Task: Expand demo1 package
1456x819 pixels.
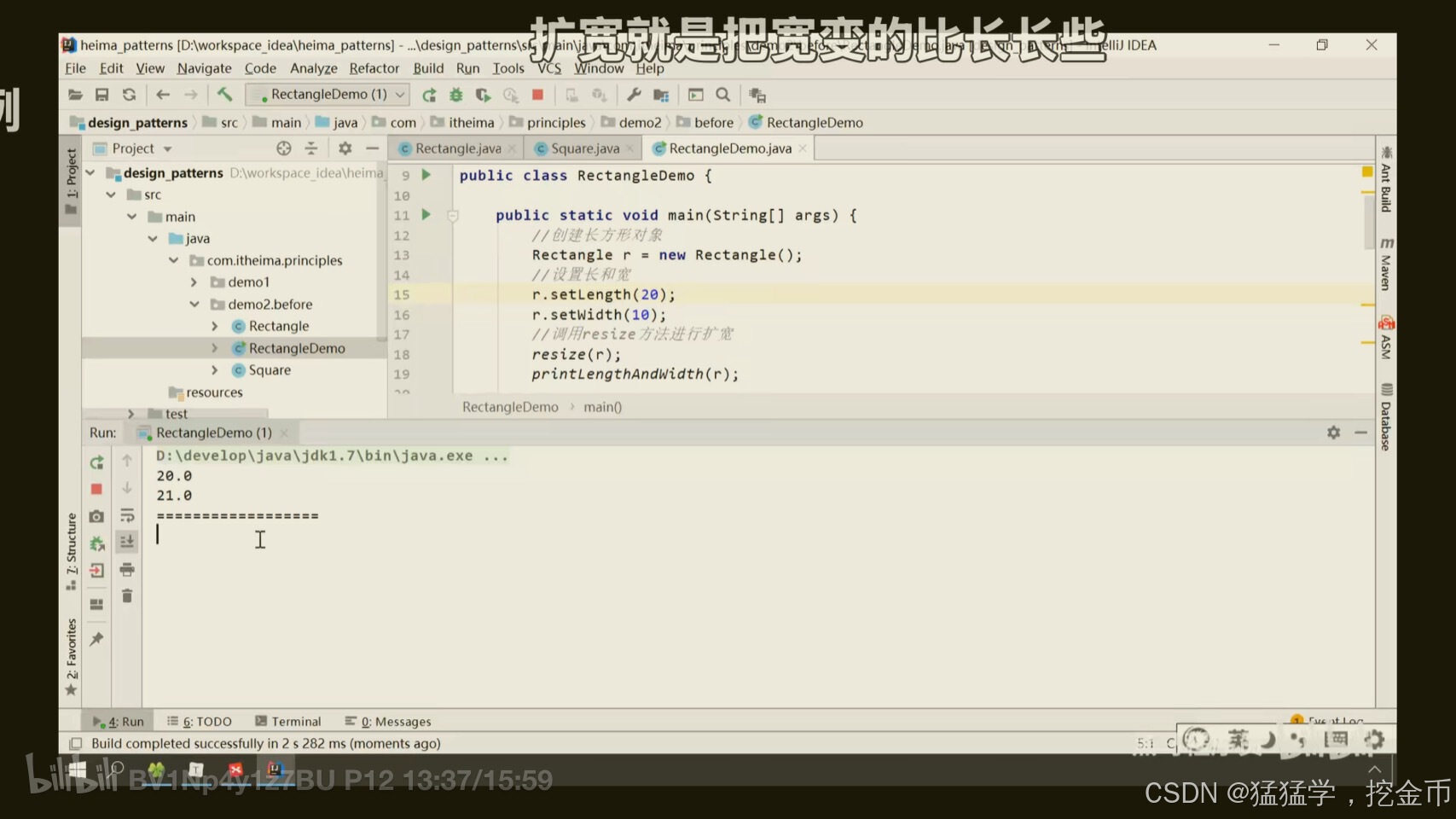Action: pos(194,282)
